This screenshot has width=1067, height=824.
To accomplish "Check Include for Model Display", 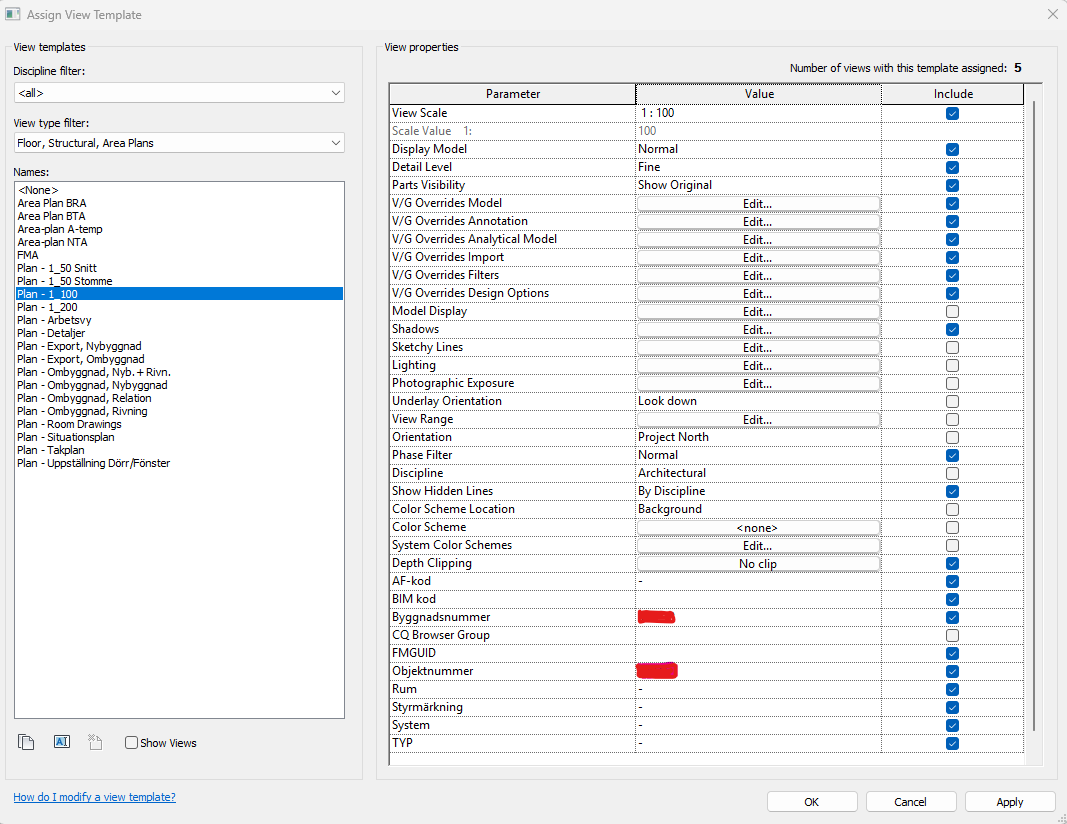I will click(x=951, y=311).
